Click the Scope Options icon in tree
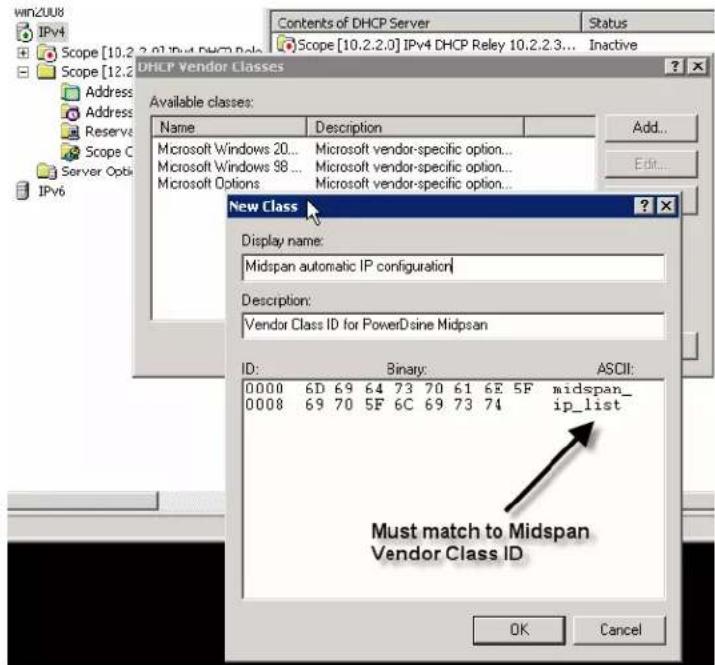 coord(71,152)
